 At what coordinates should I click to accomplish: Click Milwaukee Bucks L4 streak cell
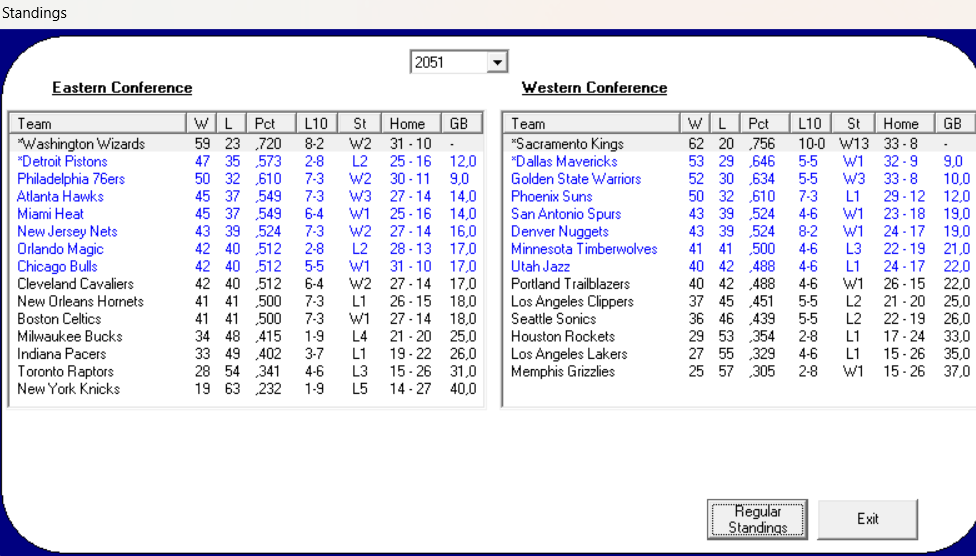pos(360,336)
